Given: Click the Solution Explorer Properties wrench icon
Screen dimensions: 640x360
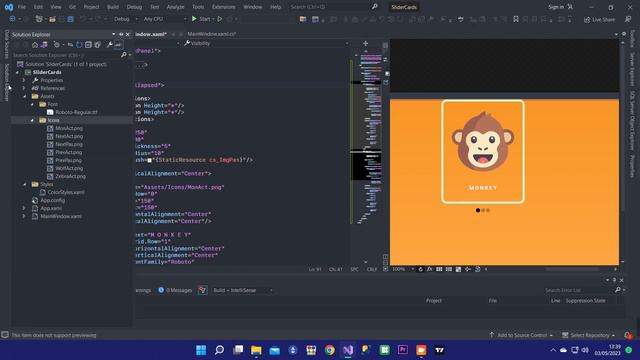Looking at the screenshot, I should 109,45.
